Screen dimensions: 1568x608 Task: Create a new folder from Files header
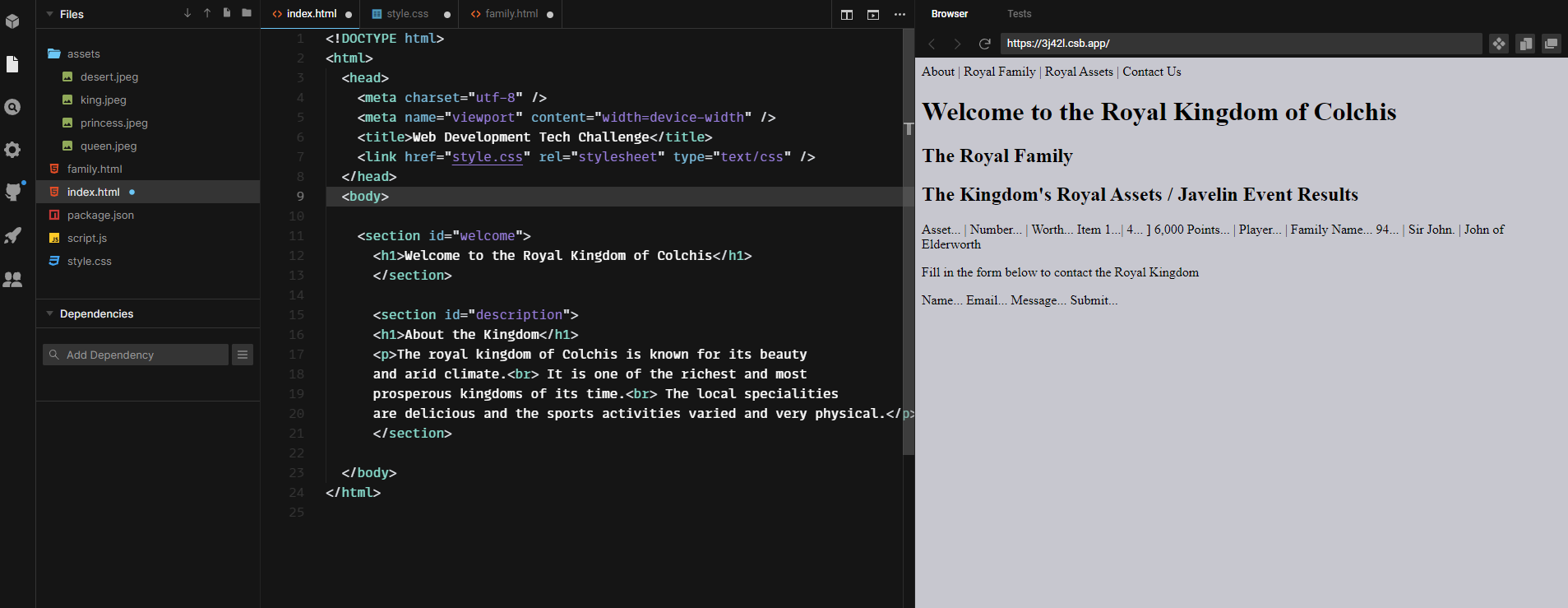point(247,13)
